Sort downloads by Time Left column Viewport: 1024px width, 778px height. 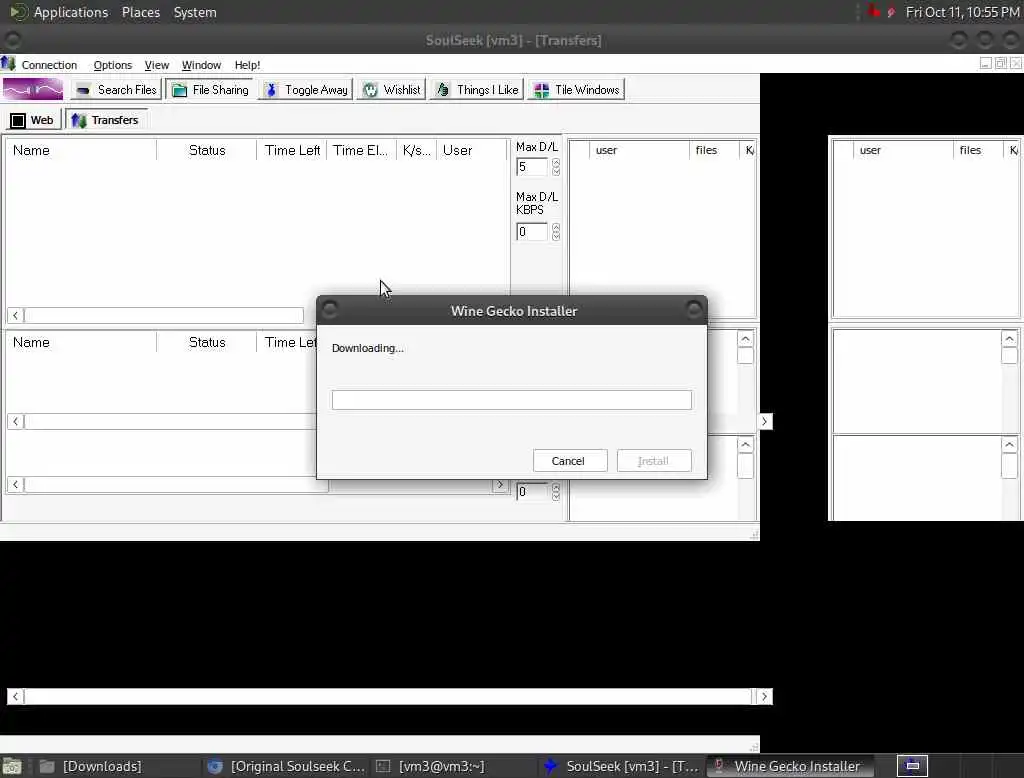click(292, 150)
